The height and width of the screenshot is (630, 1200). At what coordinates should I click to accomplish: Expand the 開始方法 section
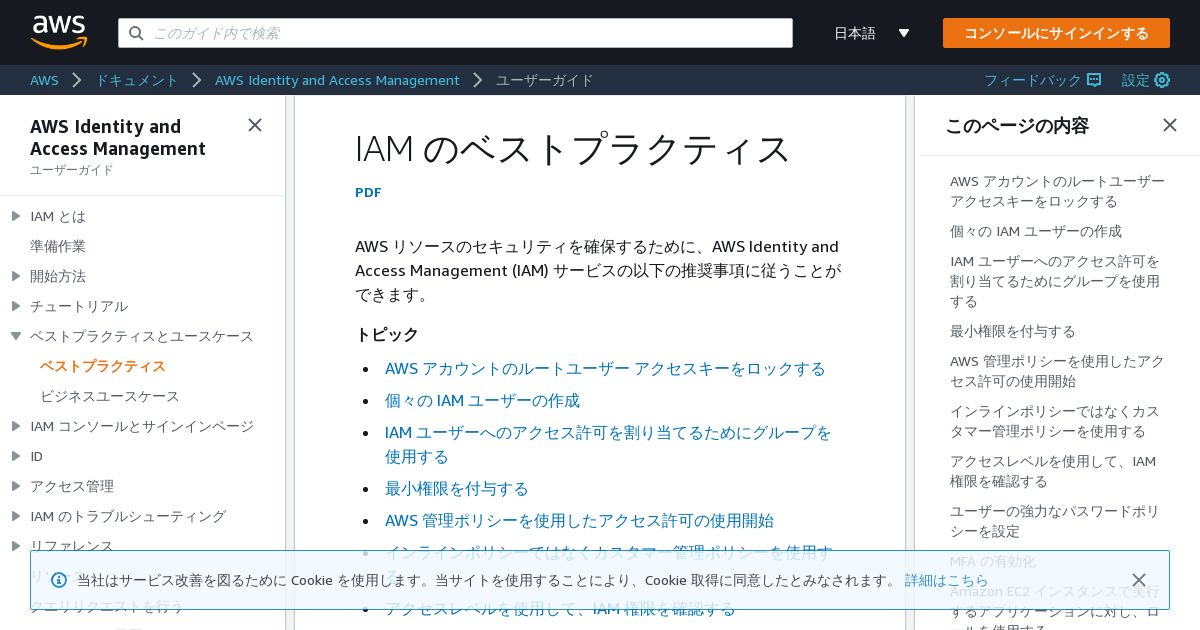(16, 276)
